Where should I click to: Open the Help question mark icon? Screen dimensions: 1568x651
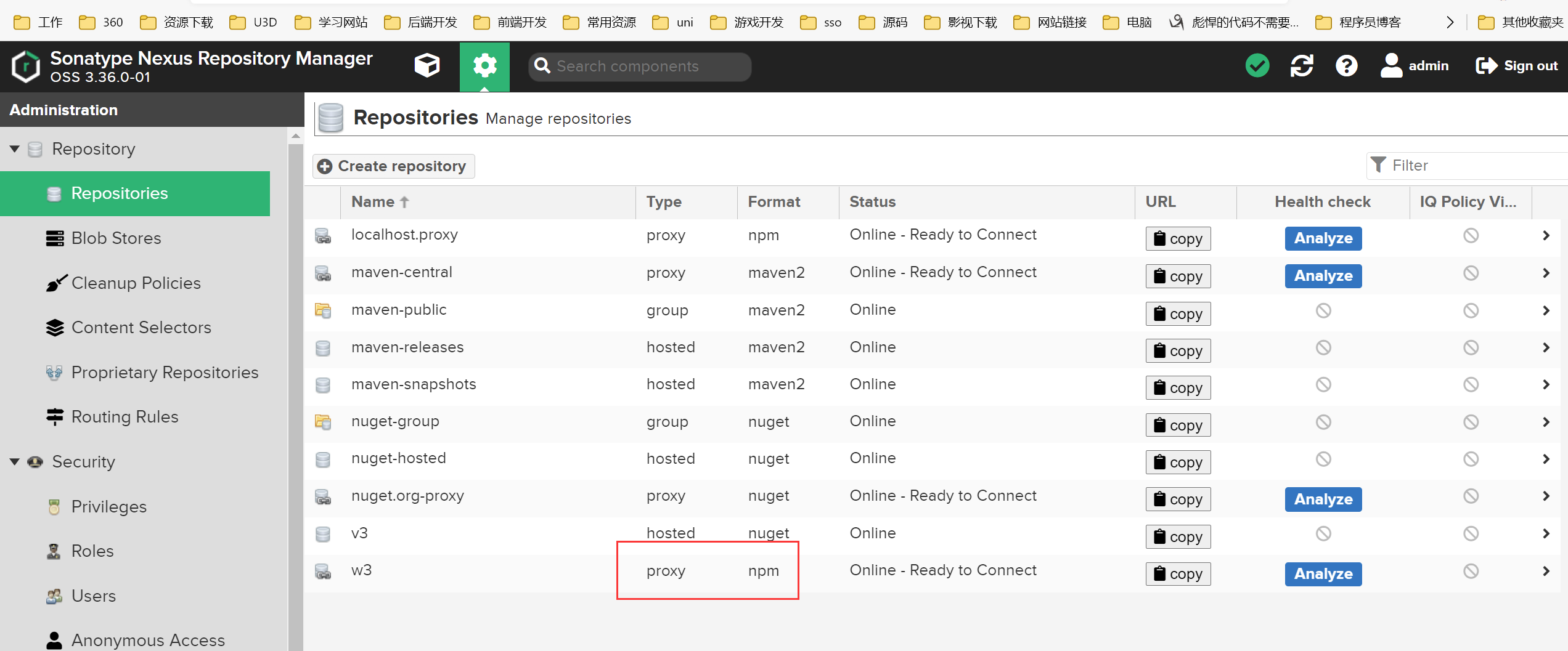coord(1347,66)
